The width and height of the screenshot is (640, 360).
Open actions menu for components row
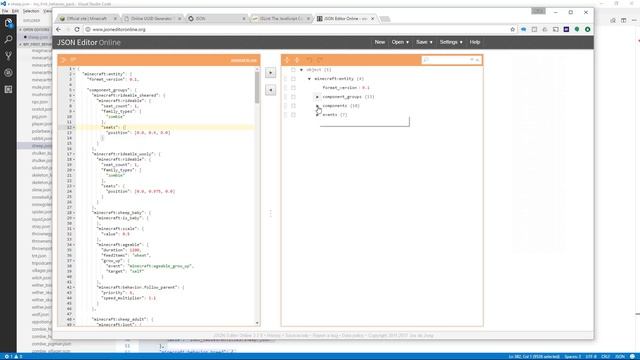click(293, 106)
